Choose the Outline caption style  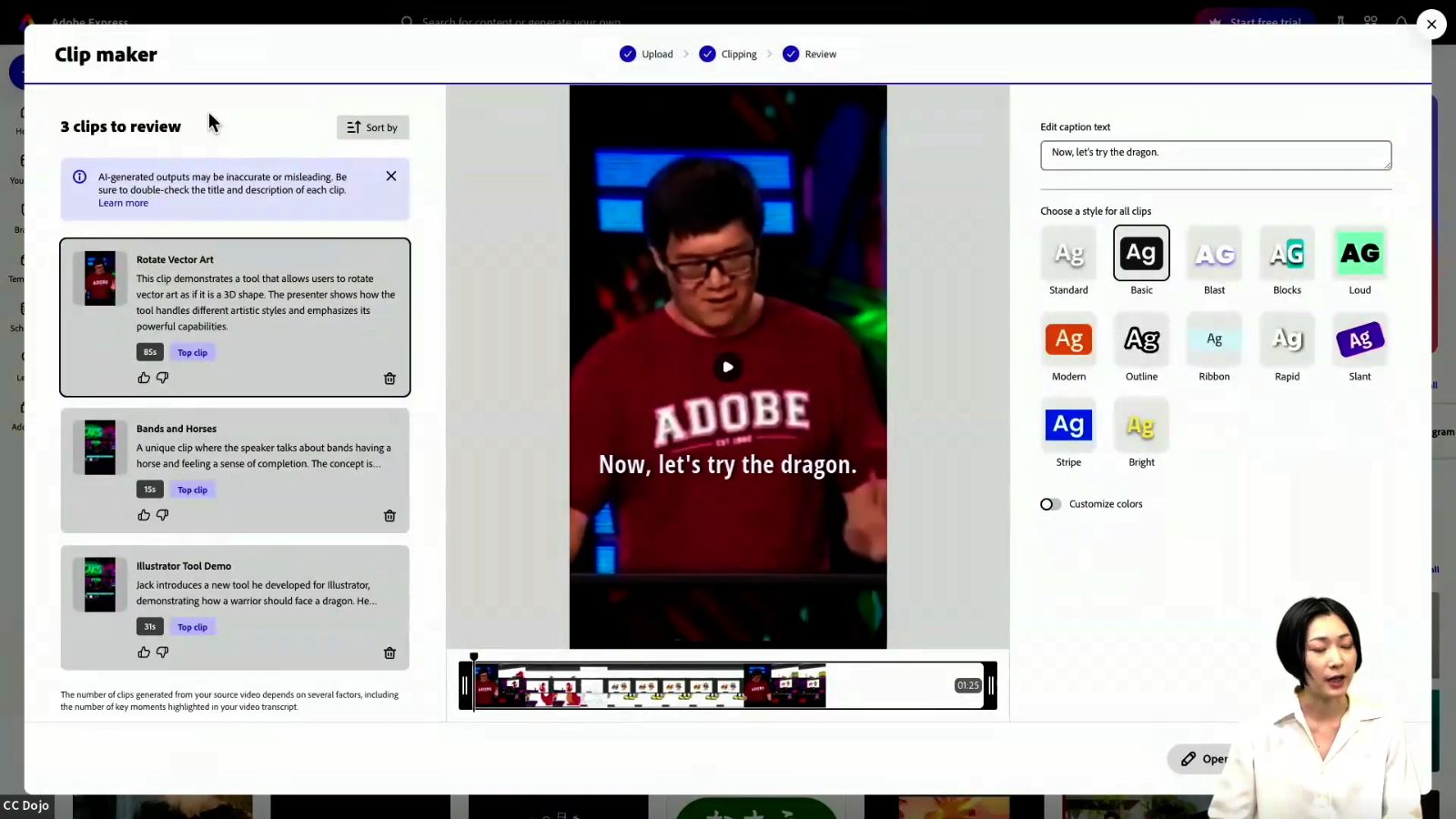1141,339
